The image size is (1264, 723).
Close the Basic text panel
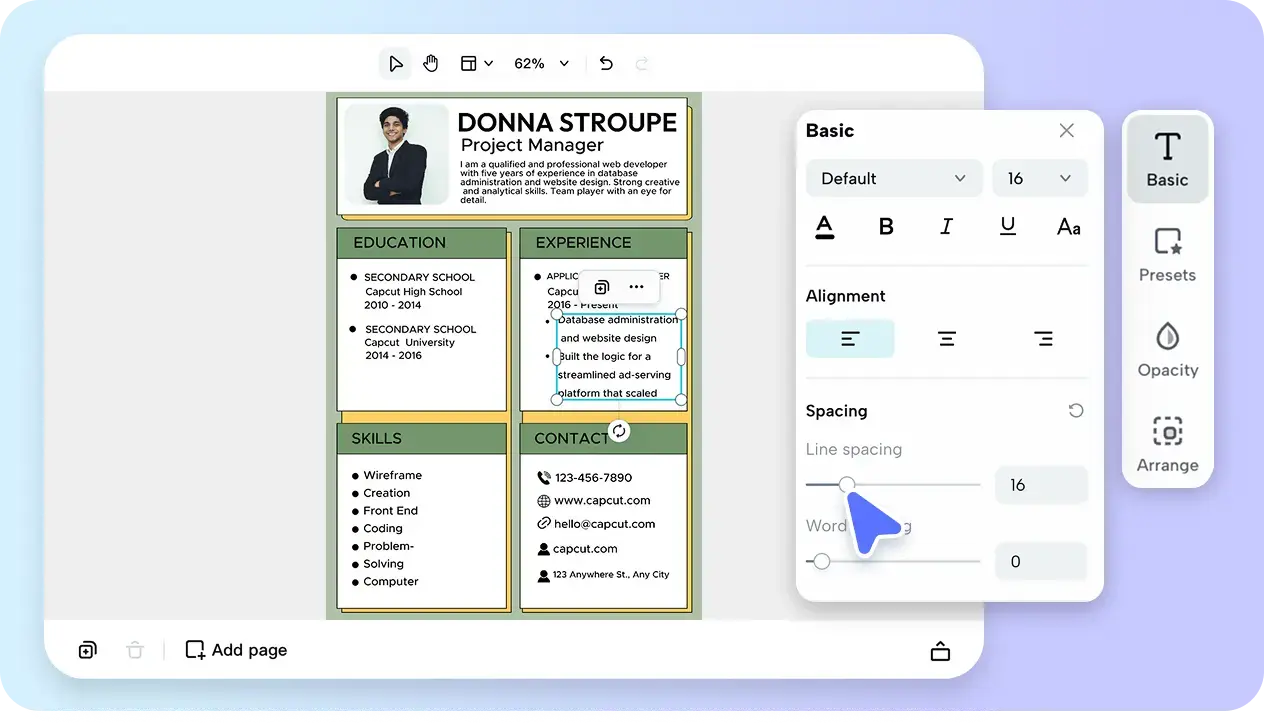coord(1067,130)
